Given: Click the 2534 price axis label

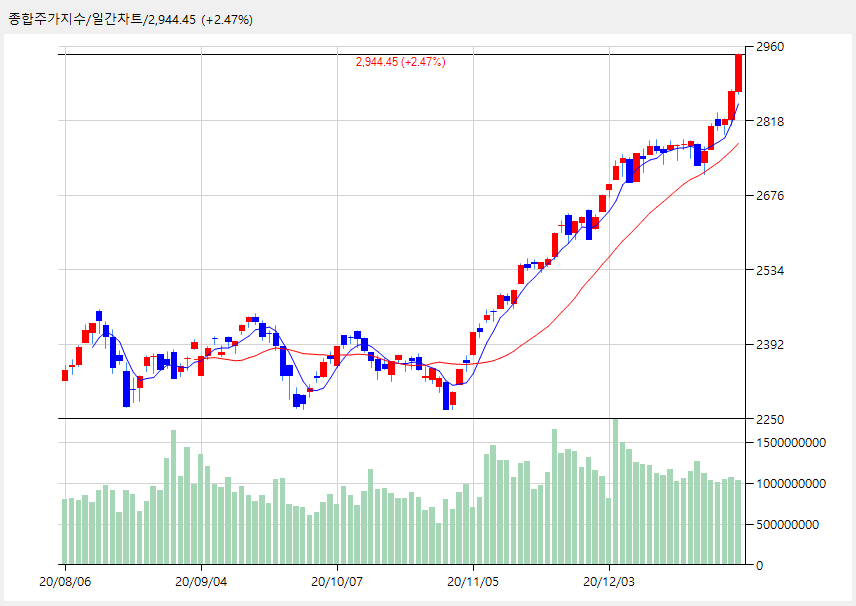Looking at the screenshot, I should point(770,270).
